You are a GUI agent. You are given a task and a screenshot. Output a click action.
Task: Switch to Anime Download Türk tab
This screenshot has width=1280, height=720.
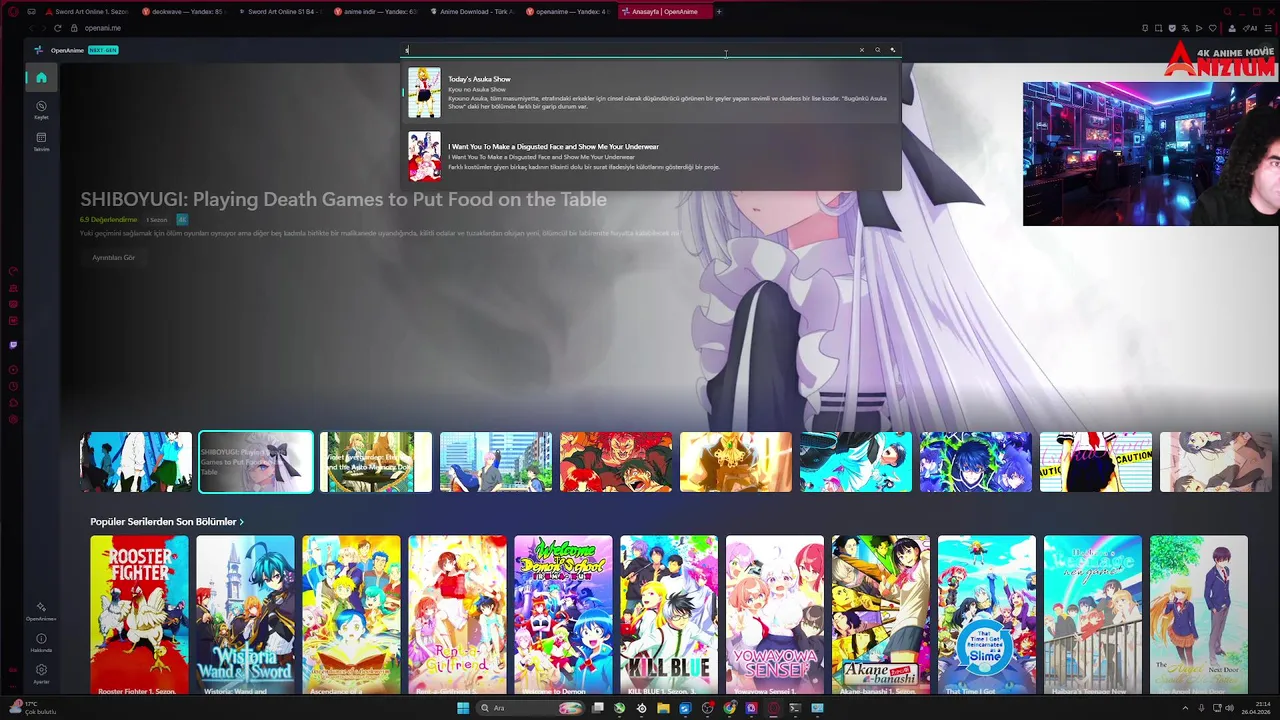tap(473, 11)
